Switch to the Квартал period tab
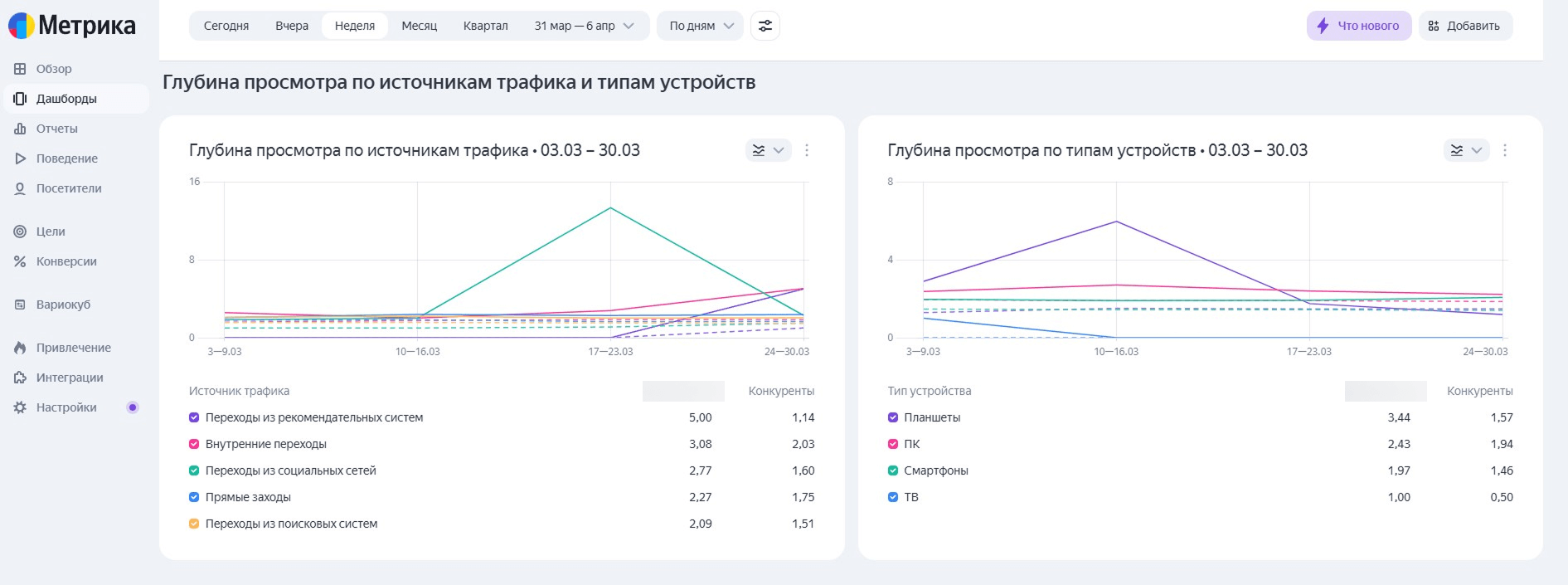This screenshot has height=585, width=1568. tap(485, 26)
